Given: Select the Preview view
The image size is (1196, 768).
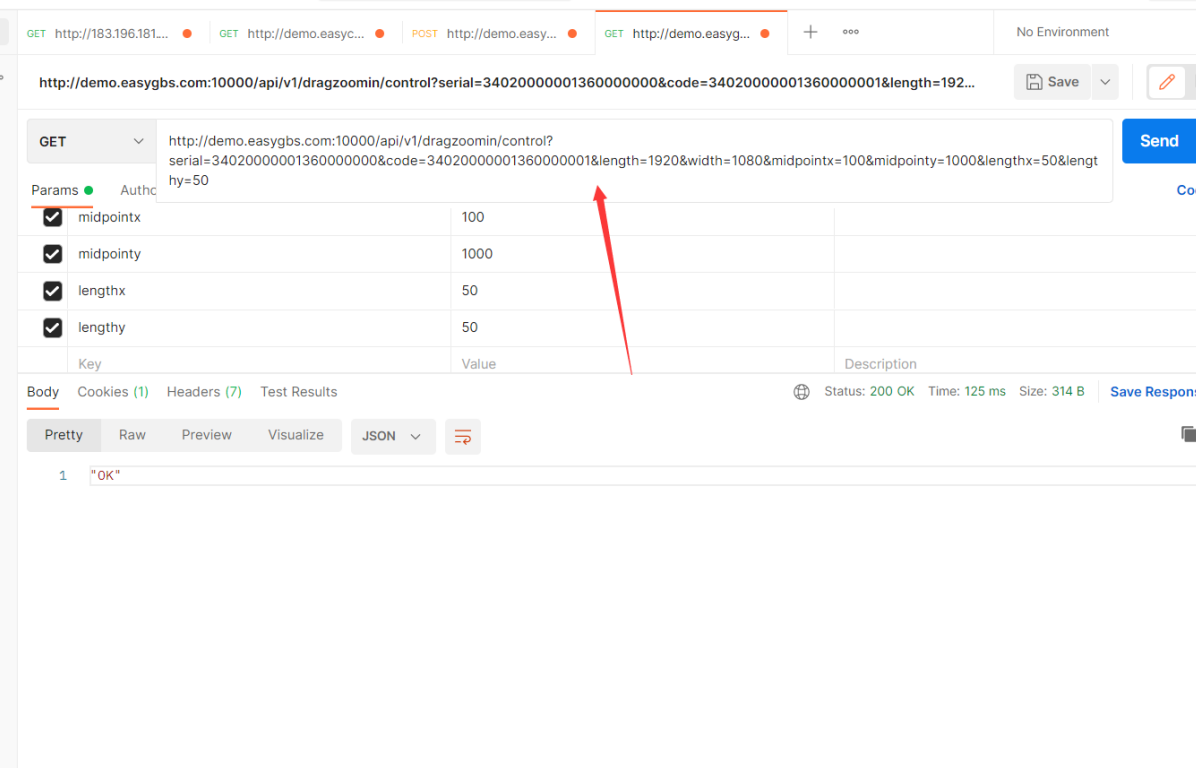Looking at the screenshot, I should pos(207,435).
